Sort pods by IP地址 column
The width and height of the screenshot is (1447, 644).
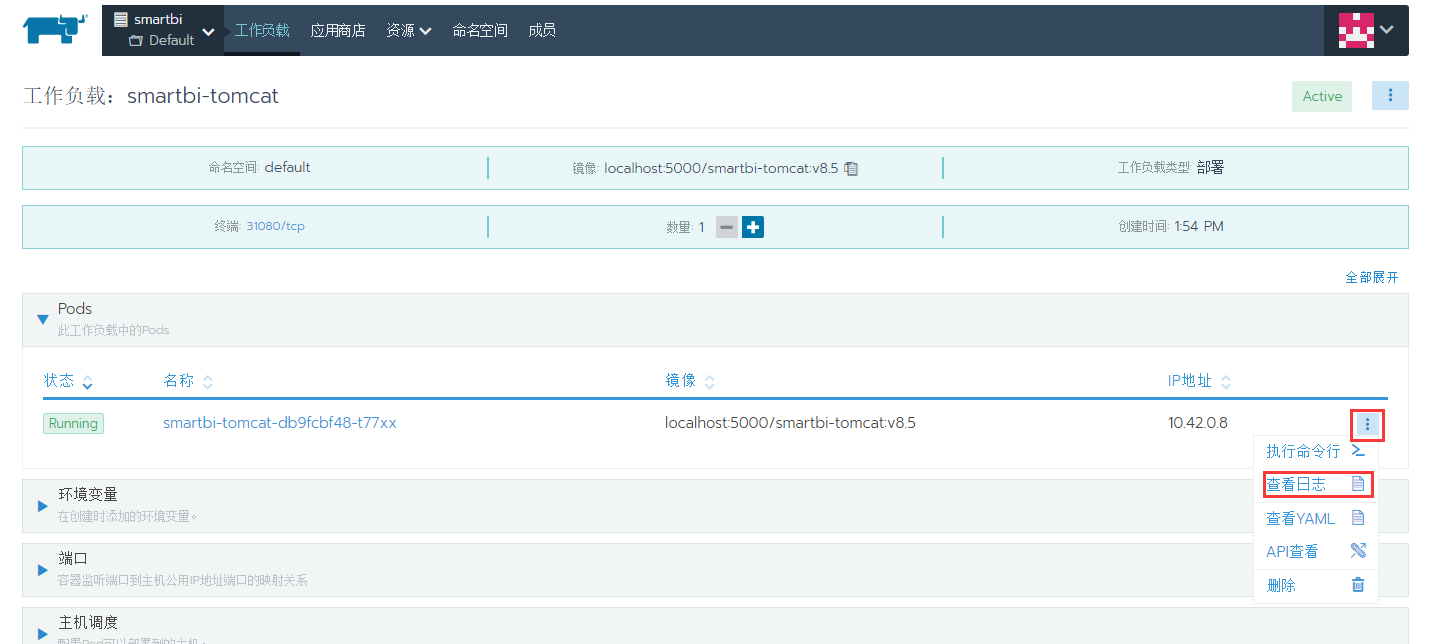[x=1200, y=381]
